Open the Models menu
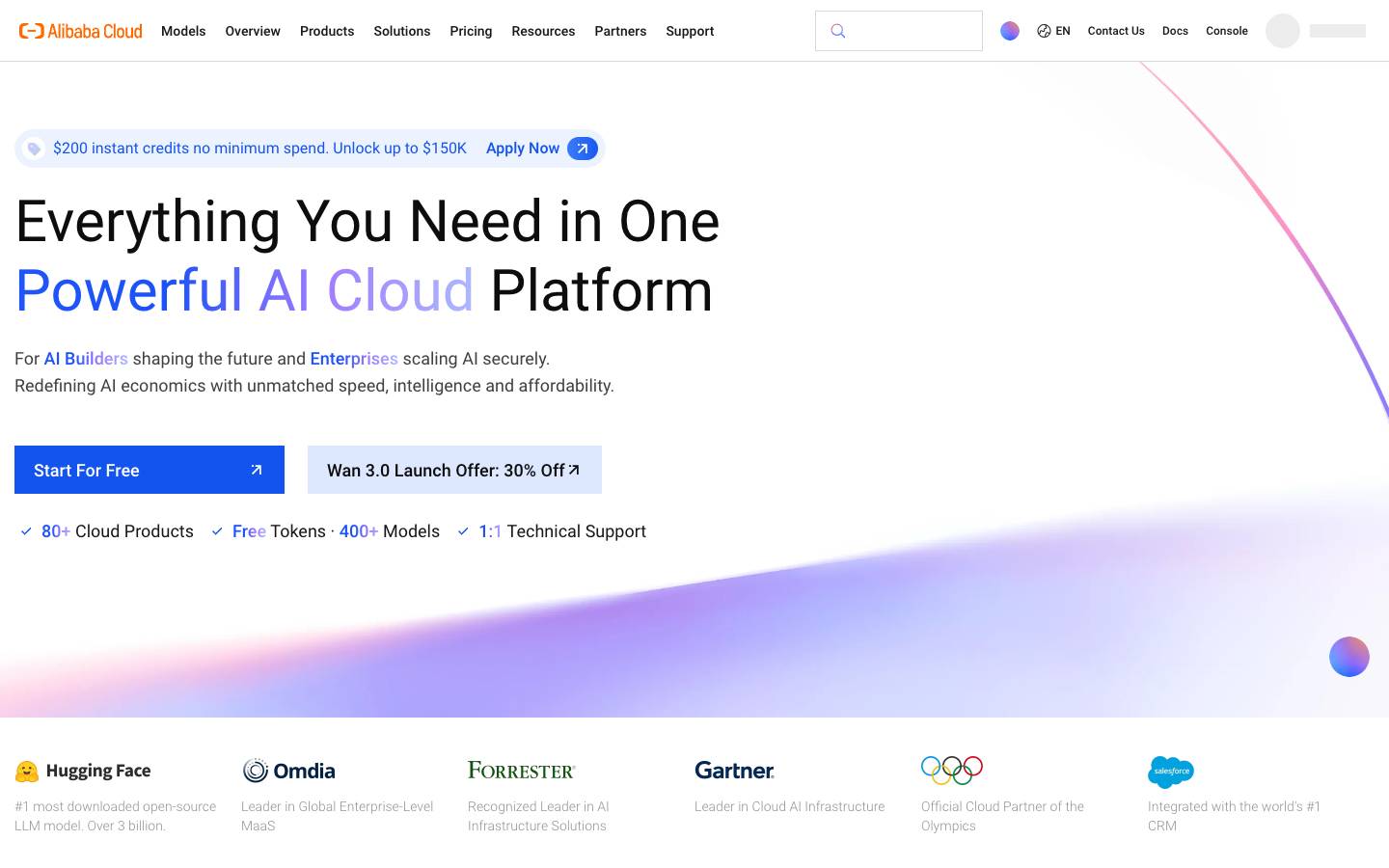The width and height of the screenshot is (1389, 868). tap(183, 31)
